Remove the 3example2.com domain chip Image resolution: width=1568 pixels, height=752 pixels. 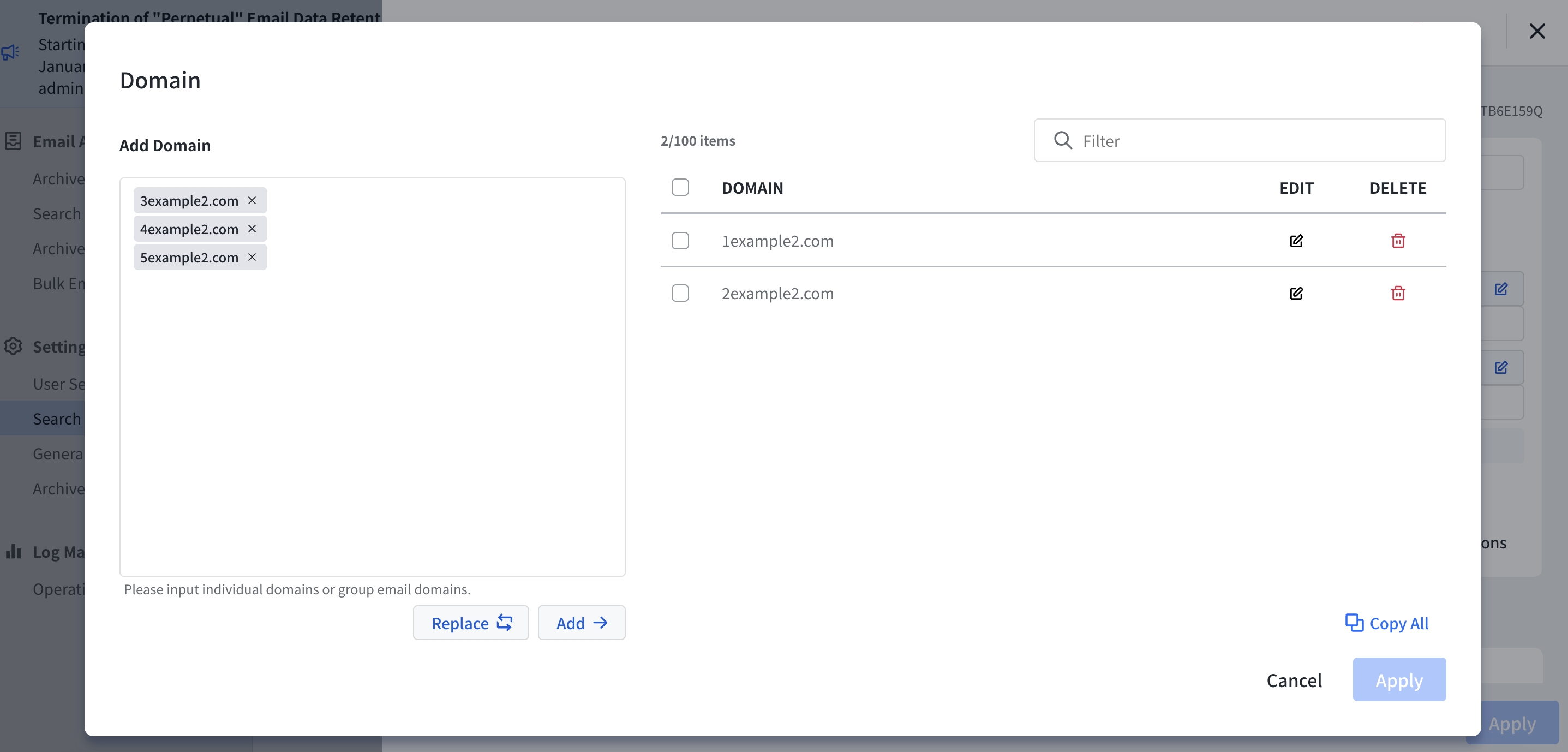(x=252, y=200)
